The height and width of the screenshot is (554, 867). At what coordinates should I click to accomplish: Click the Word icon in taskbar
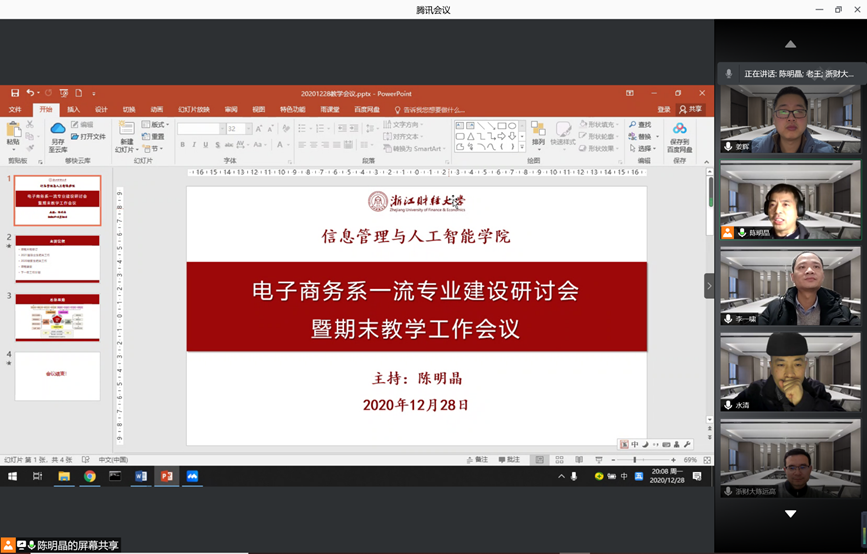click(x=141, y=476)
